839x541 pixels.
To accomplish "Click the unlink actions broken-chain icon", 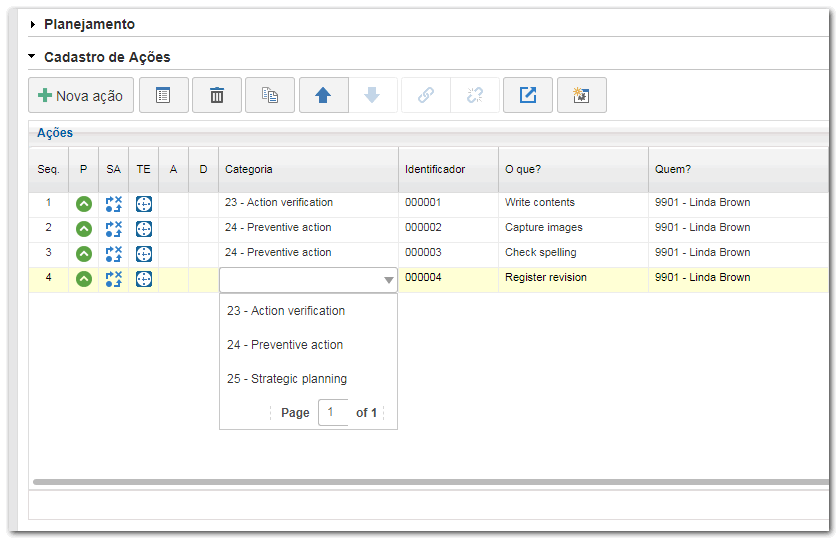I will (x=475, y=95).
